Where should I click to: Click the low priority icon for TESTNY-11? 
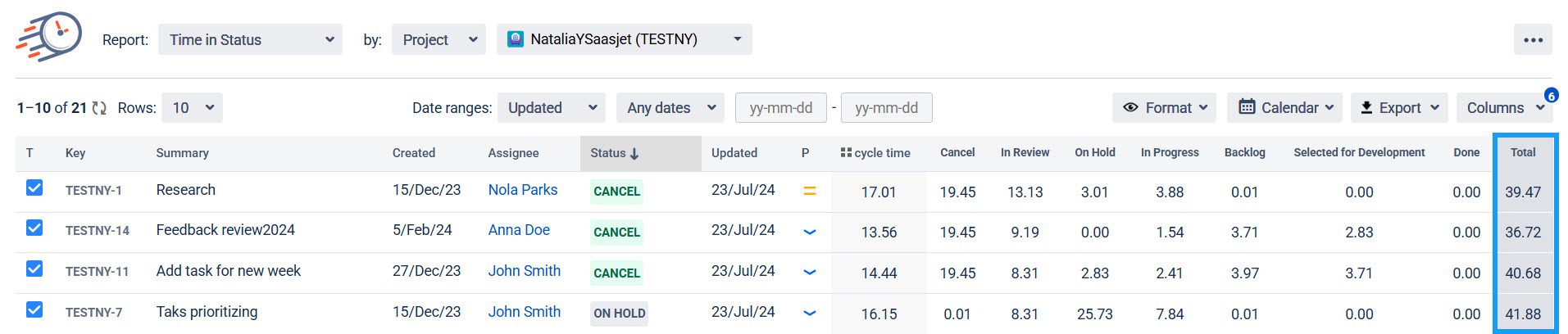coord(809,273)
